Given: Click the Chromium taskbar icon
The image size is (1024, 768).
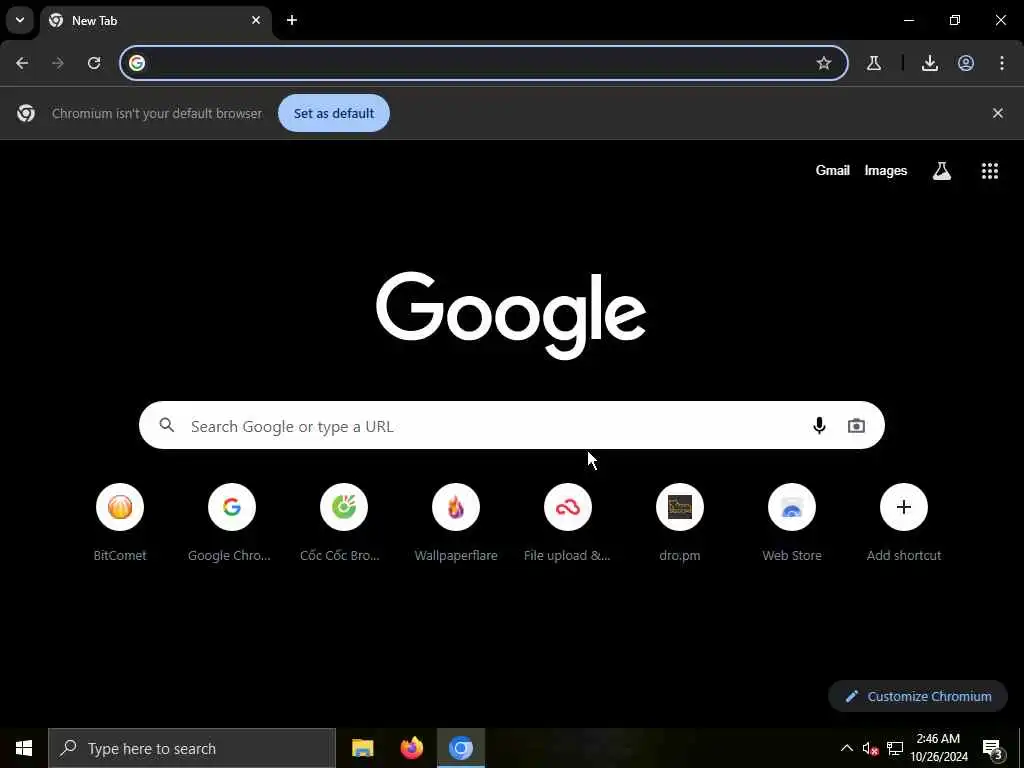Looking at the screenshot, I should tap(460, 748).
